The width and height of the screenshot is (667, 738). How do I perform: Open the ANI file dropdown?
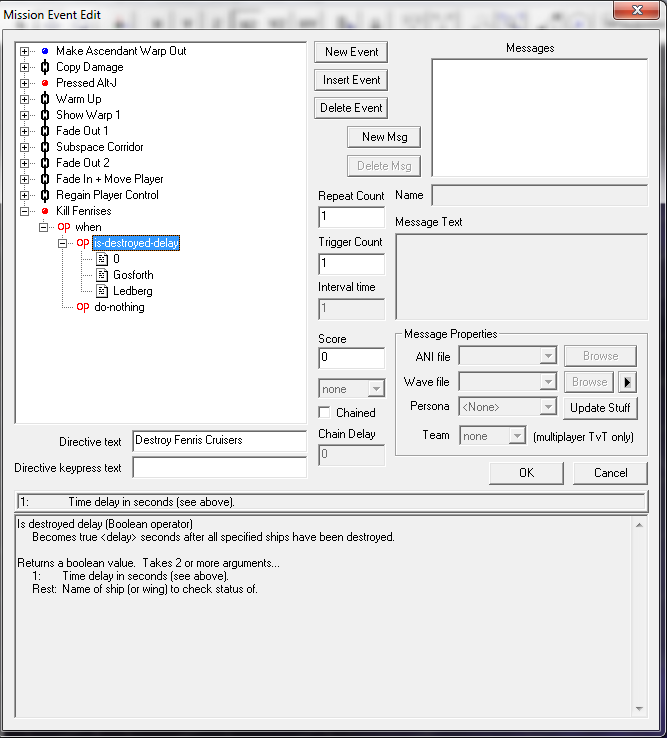point(548,356)
